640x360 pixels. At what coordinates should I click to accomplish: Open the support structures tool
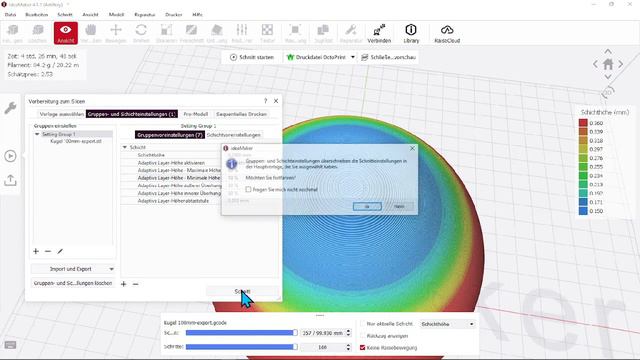pos(217,33)
